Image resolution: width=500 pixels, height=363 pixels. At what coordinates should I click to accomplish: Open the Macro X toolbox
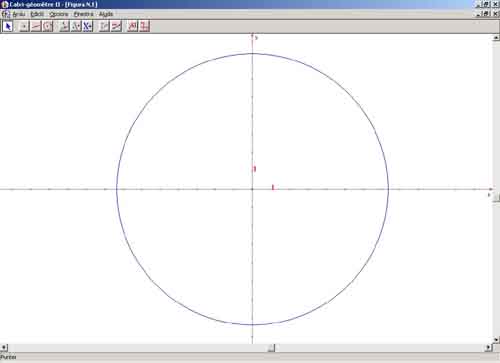(88, 26)
